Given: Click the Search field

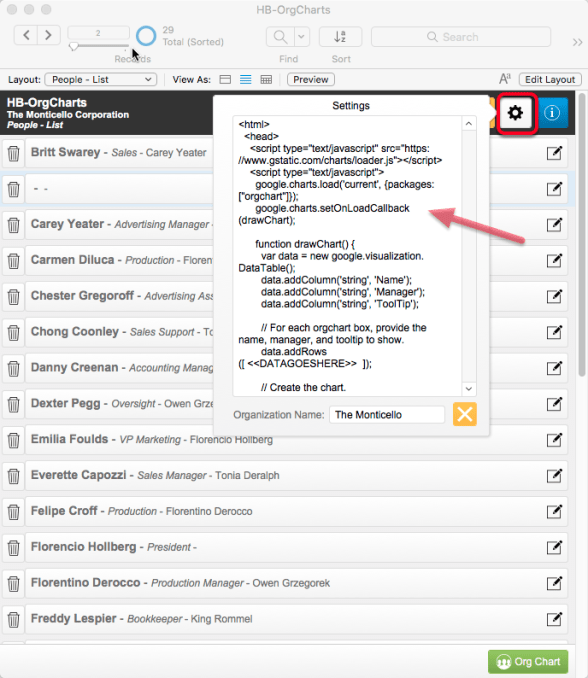Looking at the screenshot, I should tap(461, 37).
